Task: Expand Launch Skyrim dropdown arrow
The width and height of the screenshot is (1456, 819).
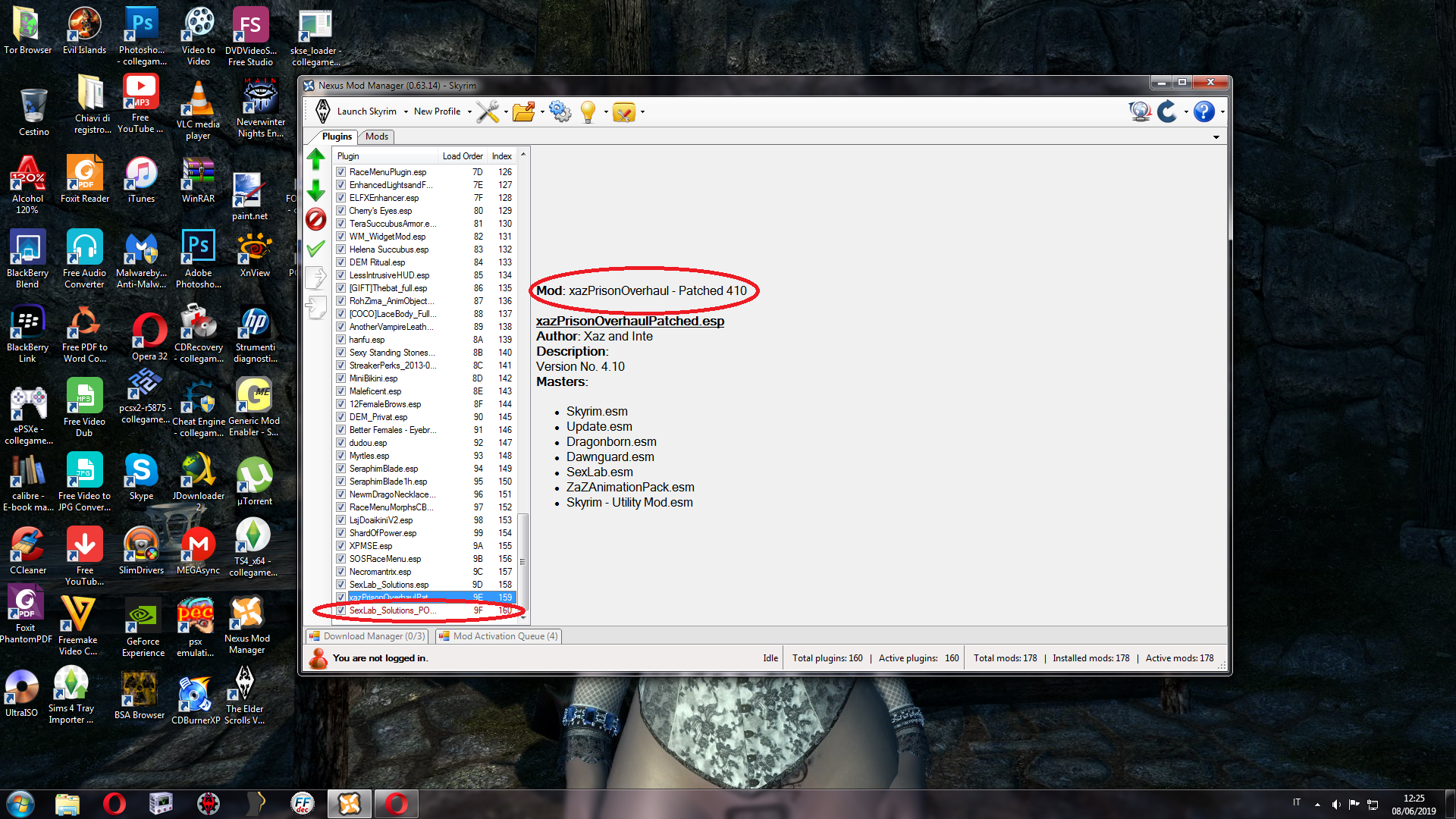Action: tap(406, 111)
